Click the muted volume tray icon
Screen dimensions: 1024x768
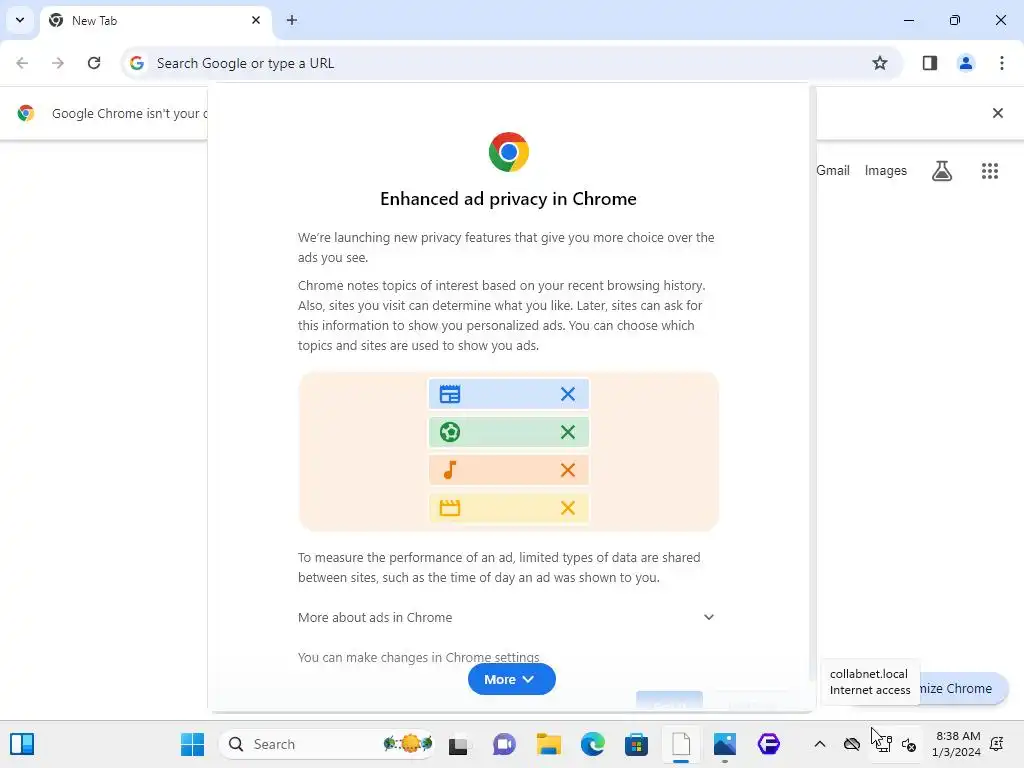[x=908, y=744]
